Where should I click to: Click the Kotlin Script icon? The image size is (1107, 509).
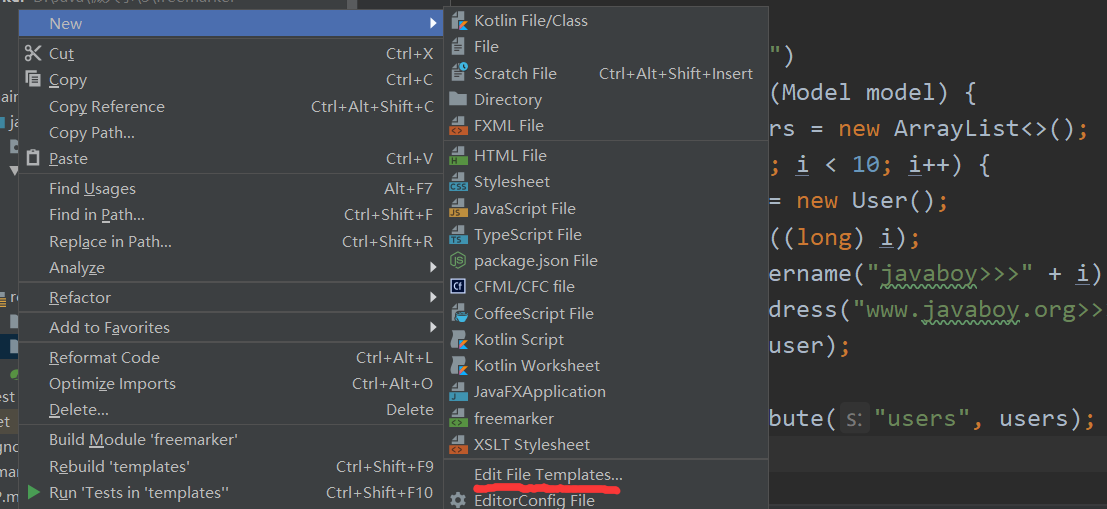(459, 340)
